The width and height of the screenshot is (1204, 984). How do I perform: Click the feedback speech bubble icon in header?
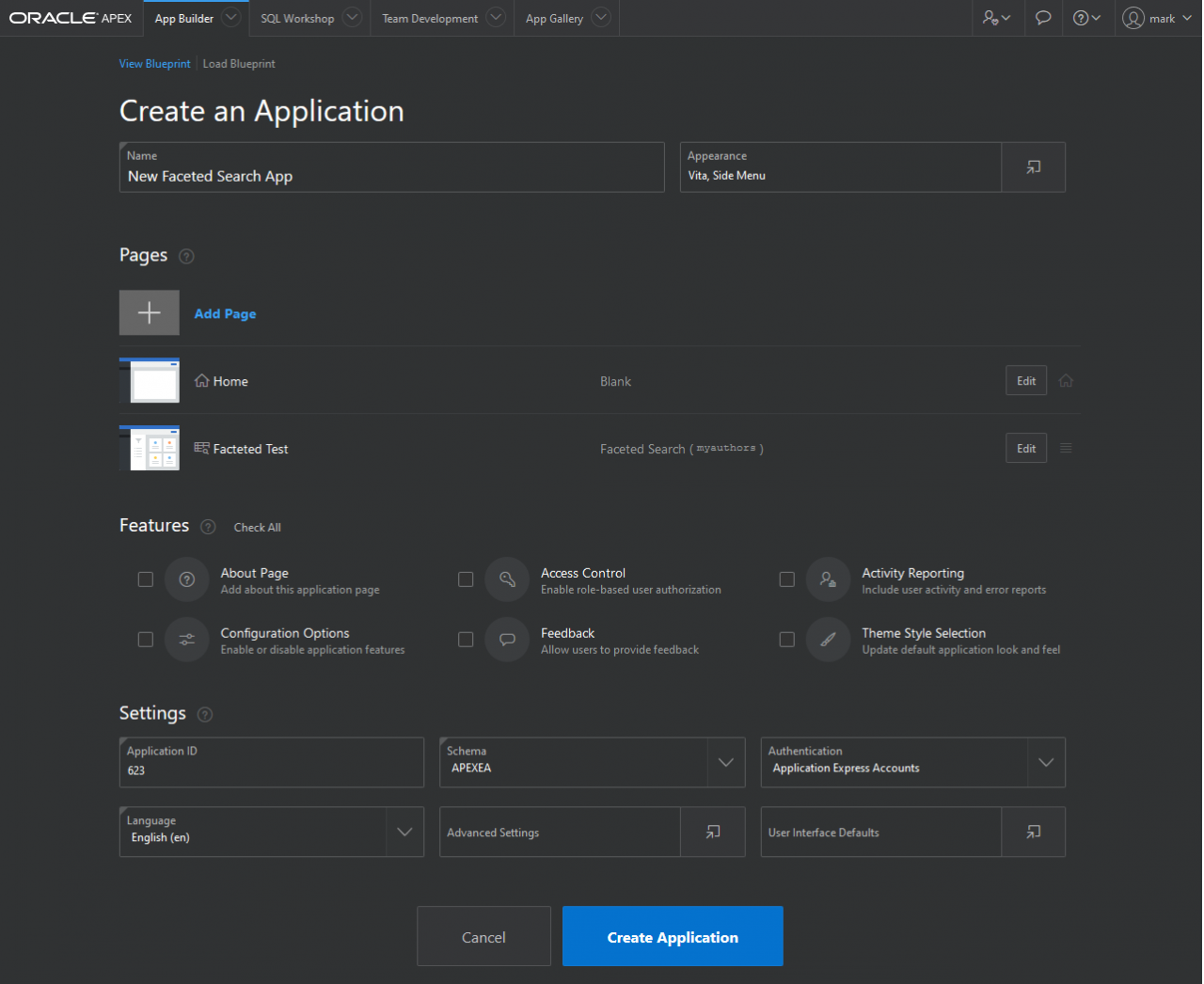tap(1042, 18)
